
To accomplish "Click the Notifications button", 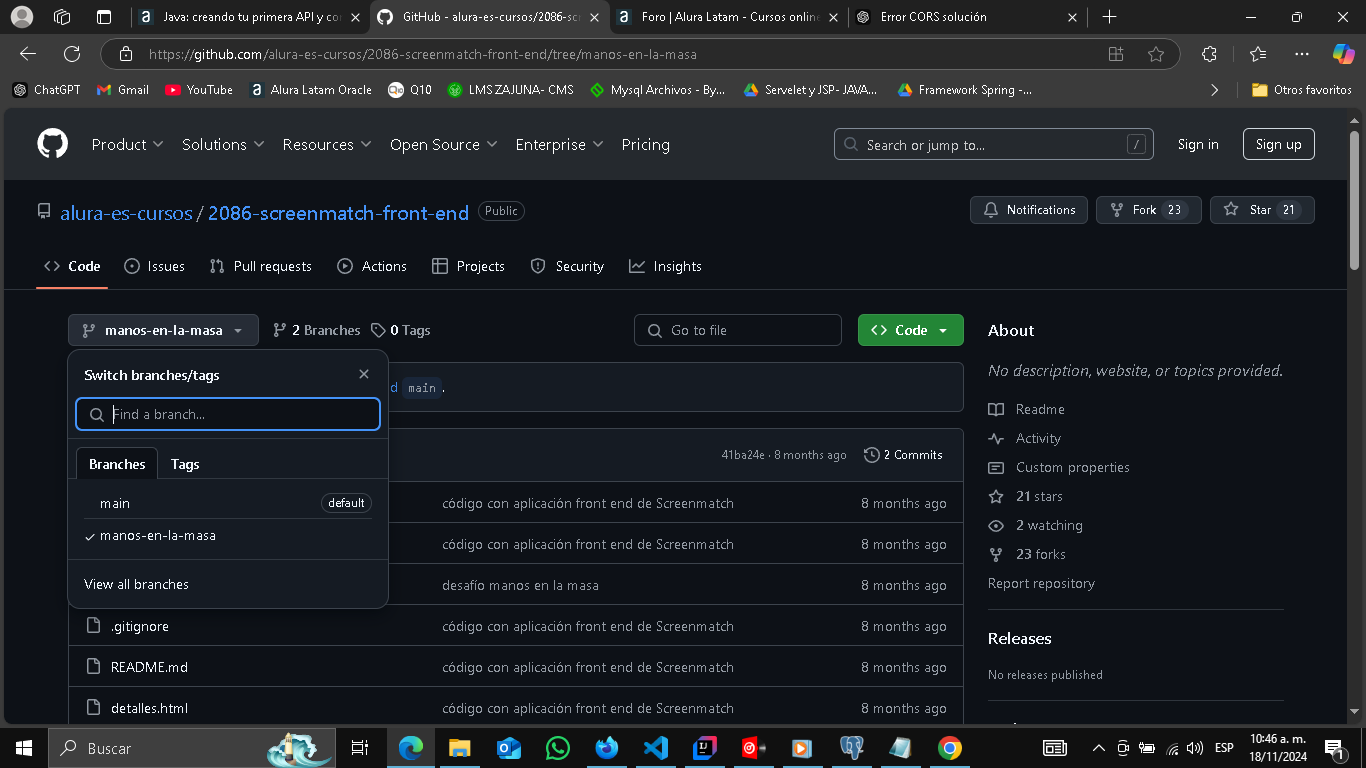I will pyautogui.click(x=1029, y=210).
